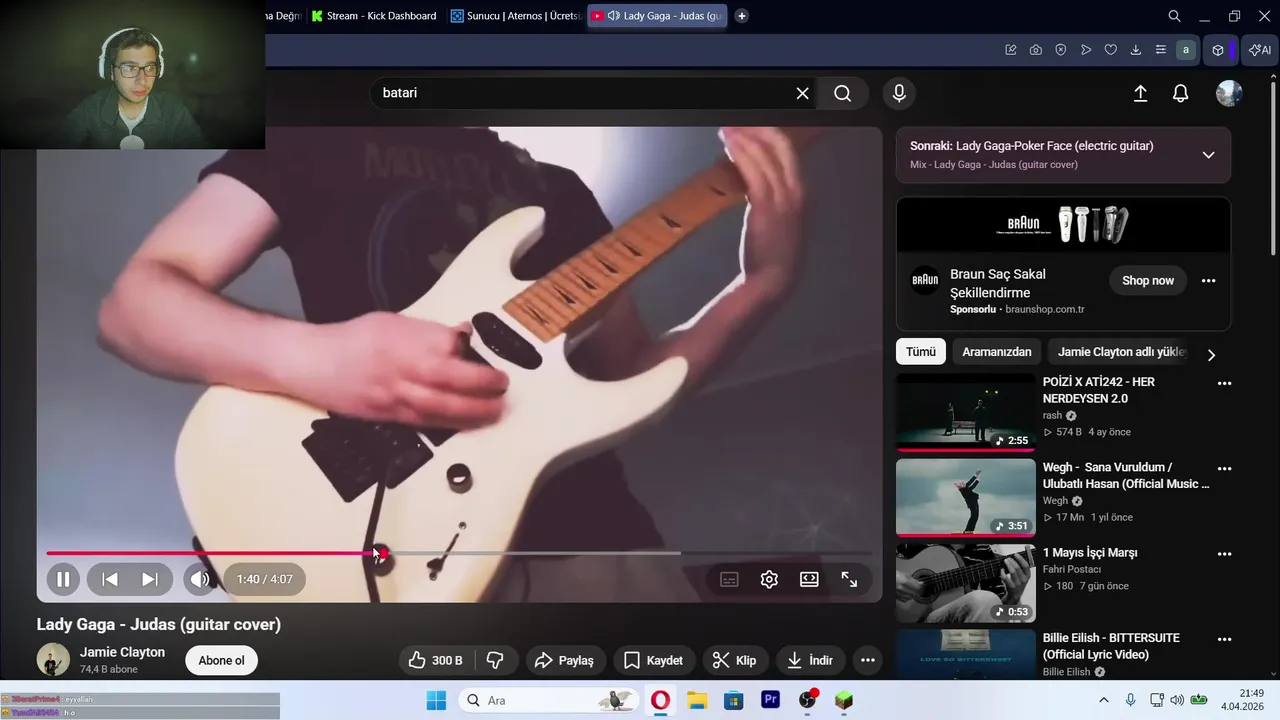The height and width of the screenshot is (720, 1280).
Task: Take a snapshot with camera icon
Action: pos(1036,50)
